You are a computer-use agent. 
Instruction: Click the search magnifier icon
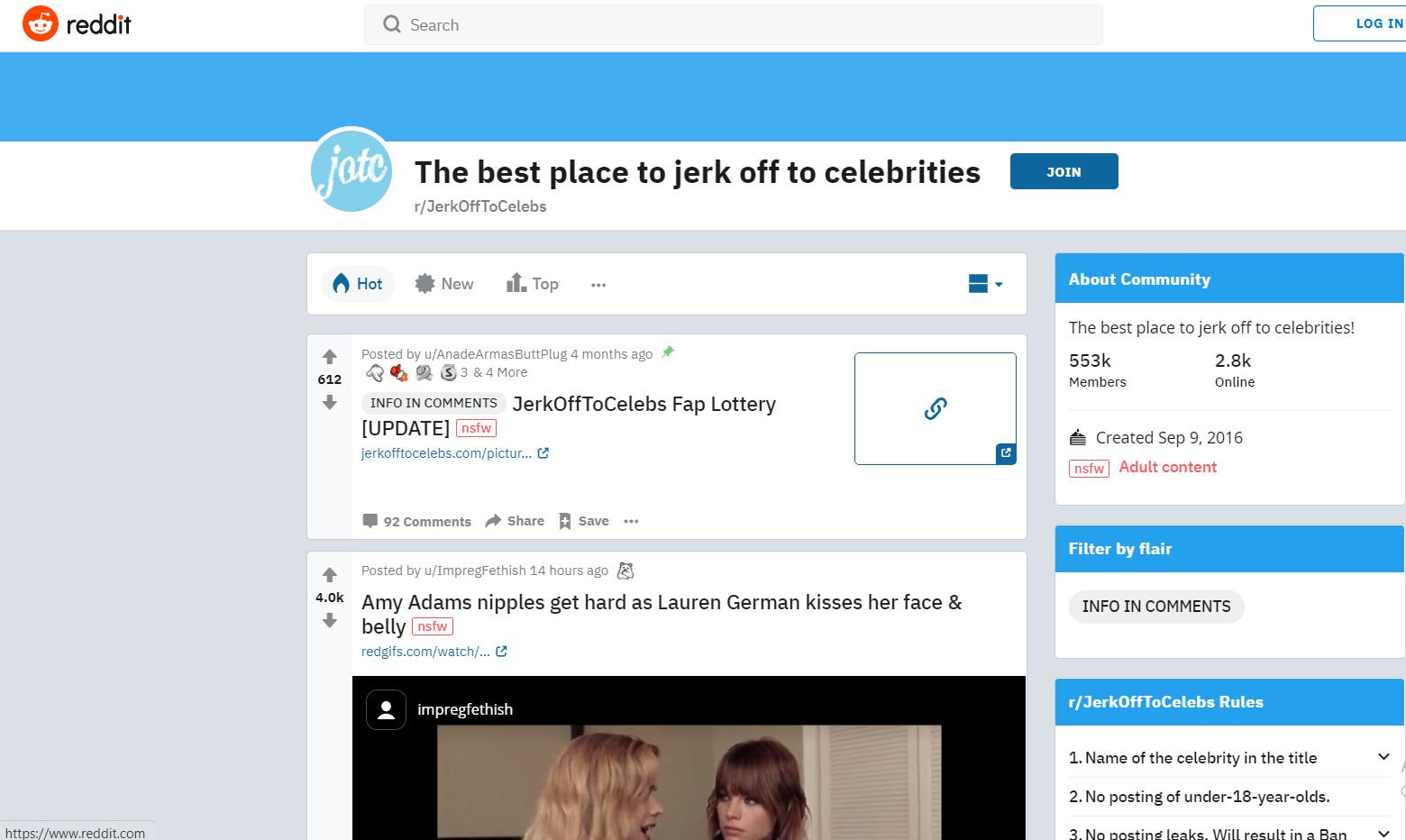click(x=391, y=24)
